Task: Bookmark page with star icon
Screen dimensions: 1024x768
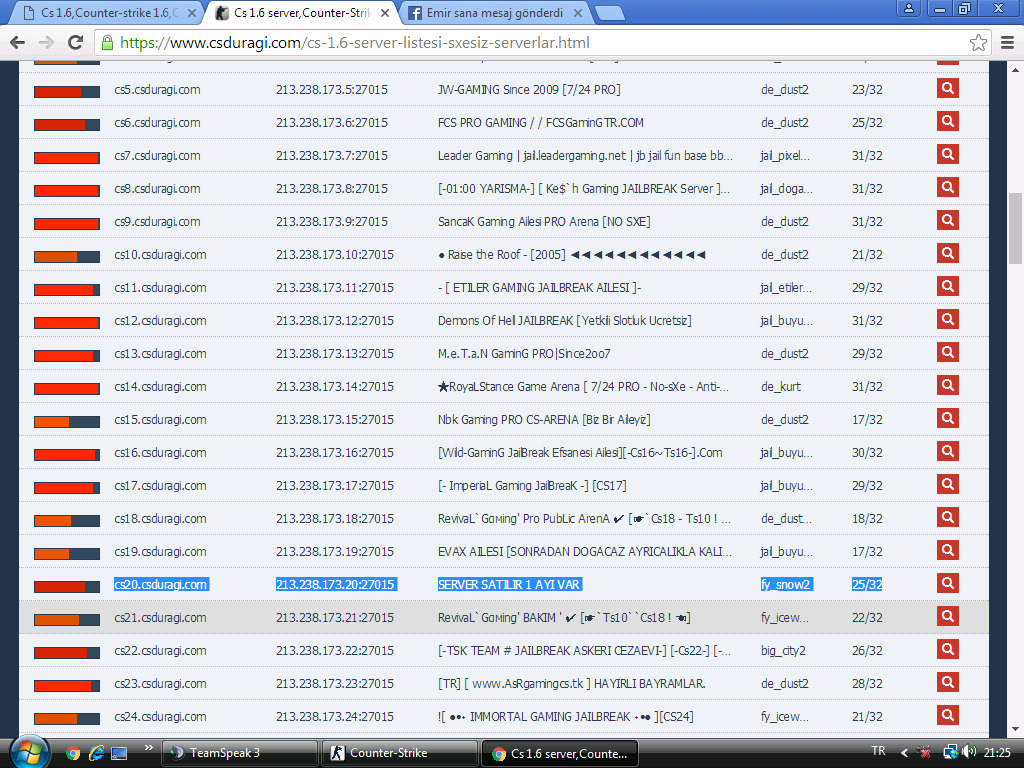Action: (x=978, y=42)
